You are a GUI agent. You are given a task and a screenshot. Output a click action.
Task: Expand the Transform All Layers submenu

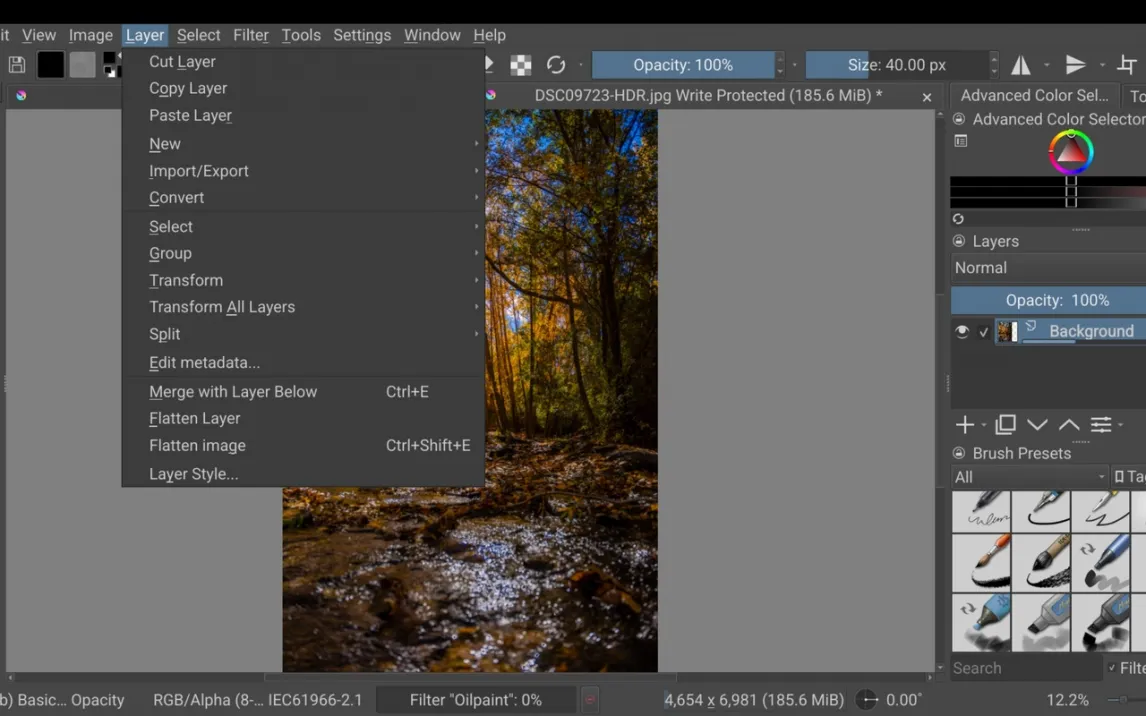tap(222, 307)
